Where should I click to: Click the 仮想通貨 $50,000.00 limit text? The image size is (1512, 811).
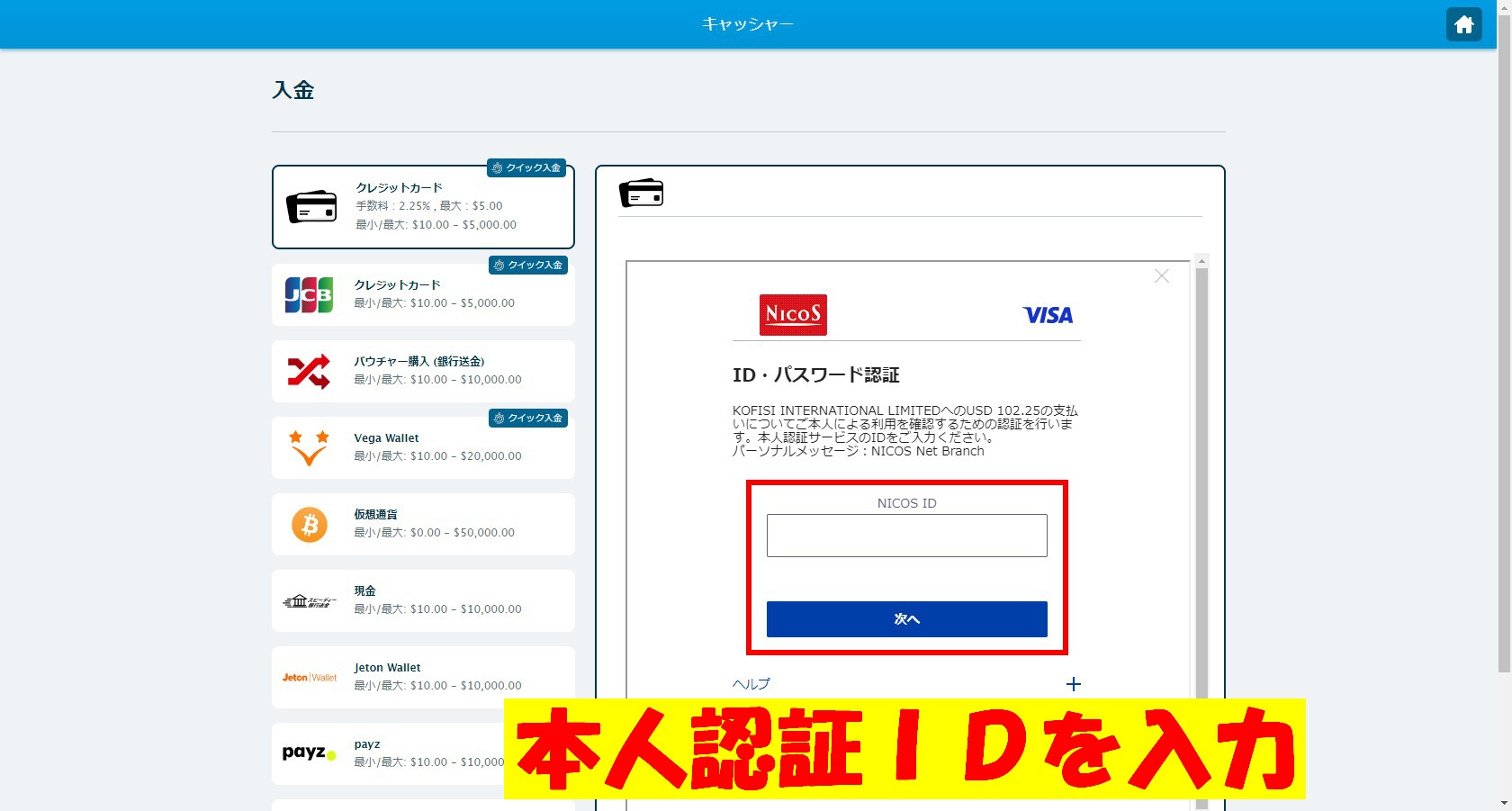[x=434, y=533]
